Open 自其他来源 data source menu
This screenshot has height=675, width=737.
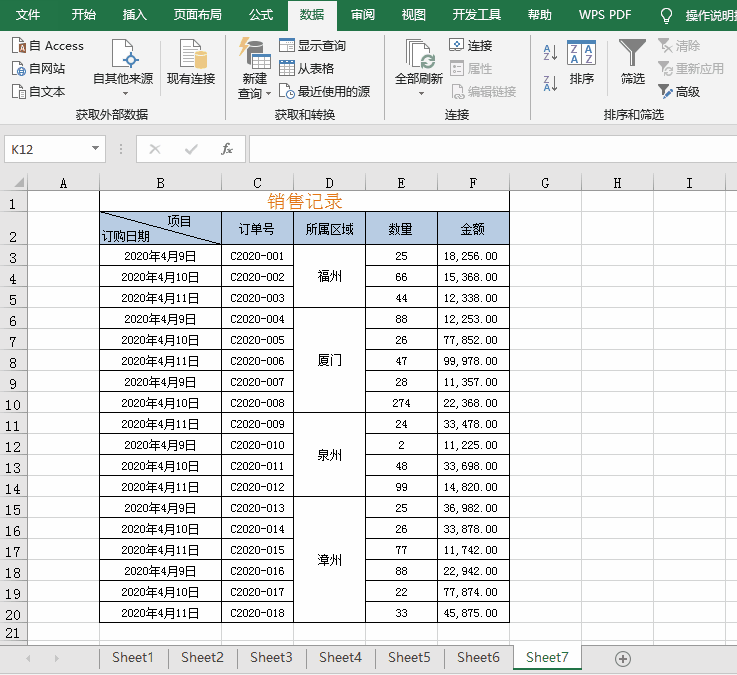pyautogui.click(x=123, y=67)
